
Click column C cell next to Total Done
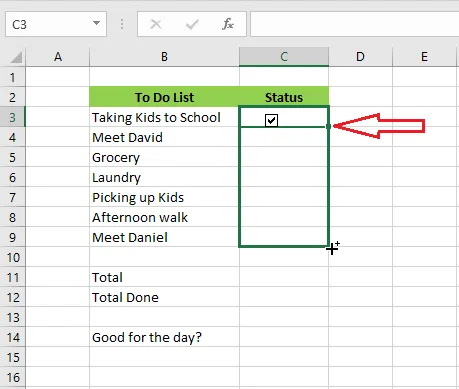coord(284,297)
